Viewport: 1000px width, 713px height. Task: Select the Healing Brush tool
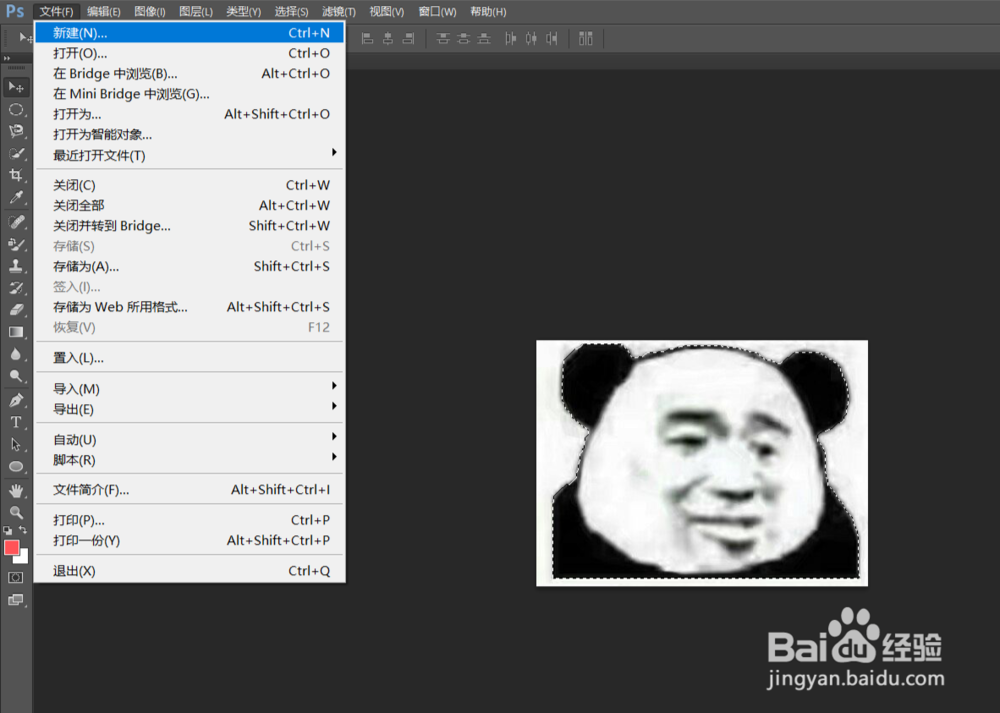pos(16,222)
